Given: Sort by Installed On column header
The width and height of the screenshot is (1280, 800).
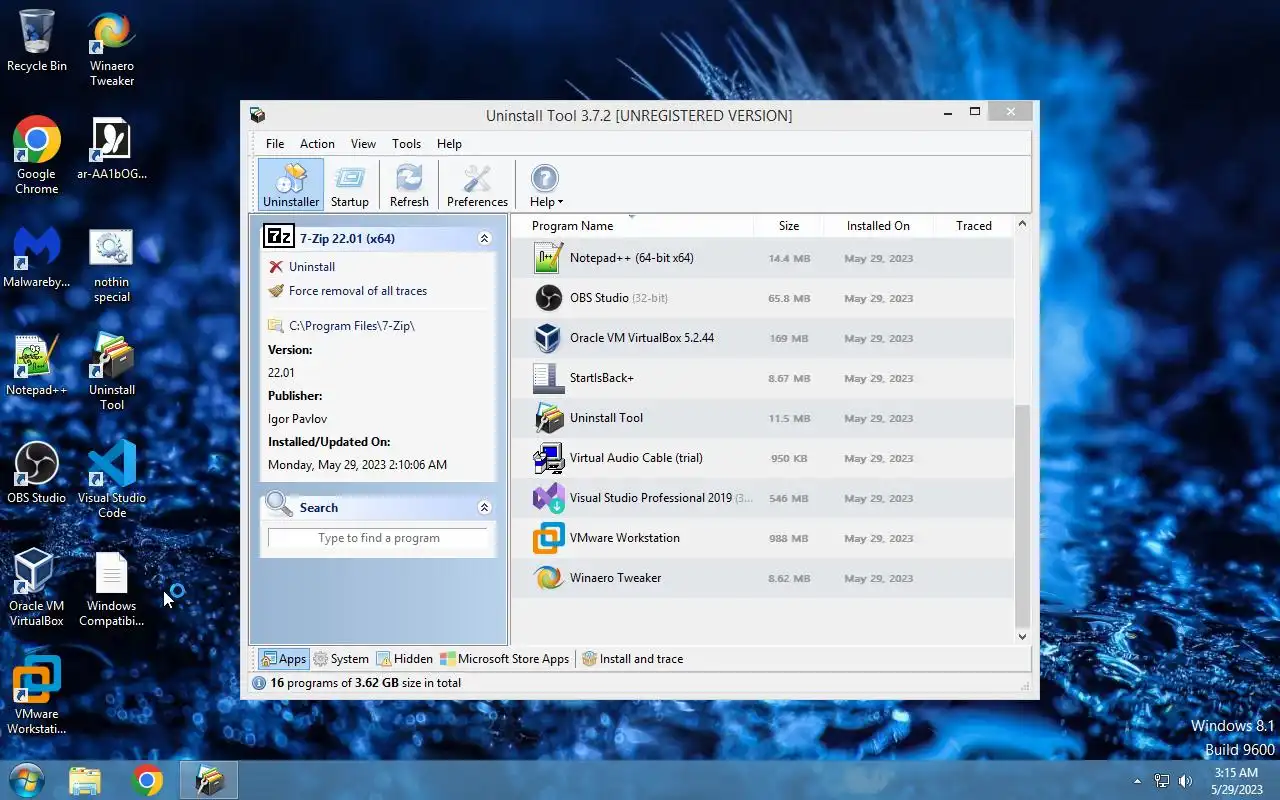Looking at the screenshot, I should tap(878, 226).
